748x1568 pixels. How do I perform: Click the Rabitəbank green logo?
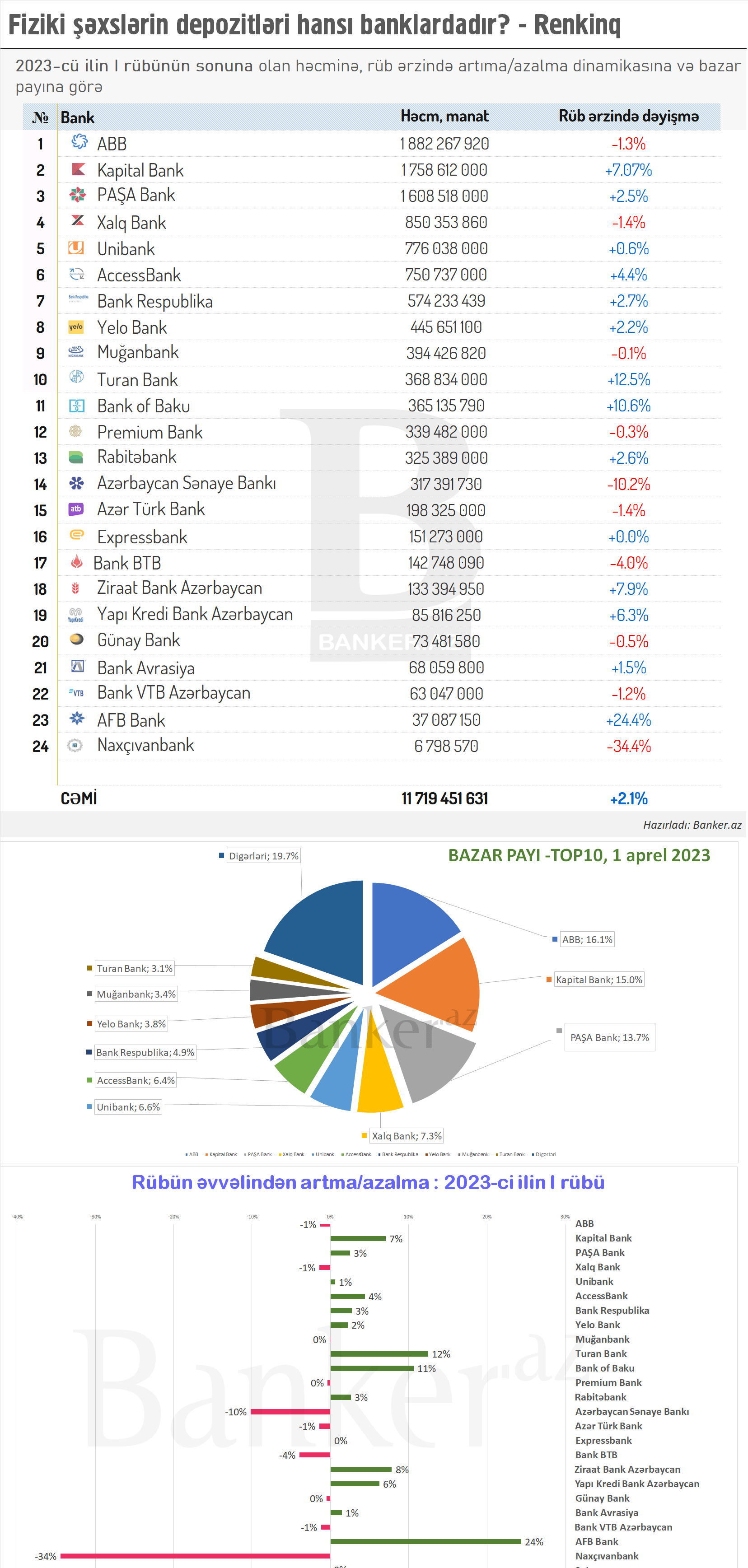click(x=76, y=457)
